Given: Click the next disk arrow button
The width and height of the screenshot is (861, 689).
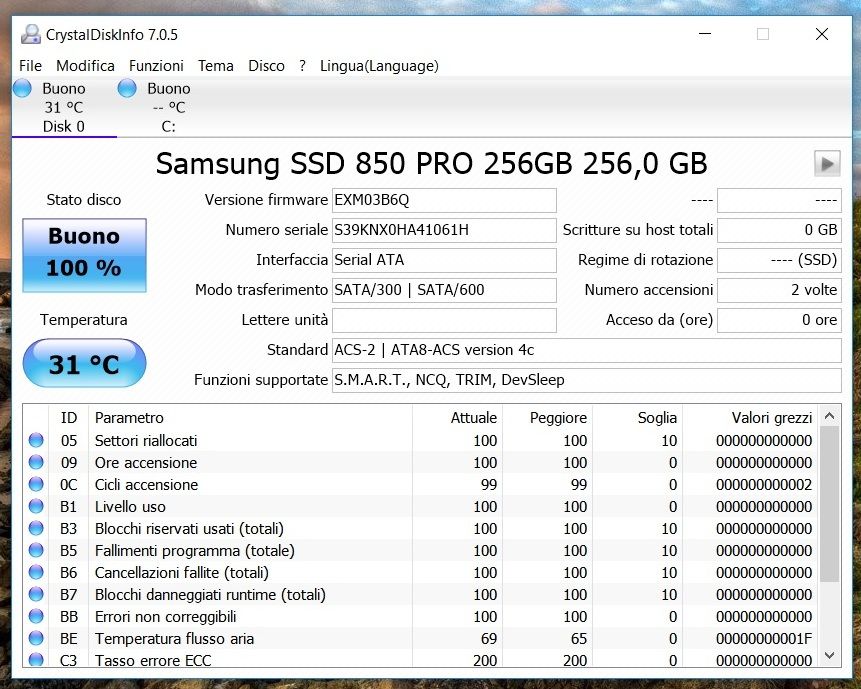Looking at the screenshot, I should point(827,164).
